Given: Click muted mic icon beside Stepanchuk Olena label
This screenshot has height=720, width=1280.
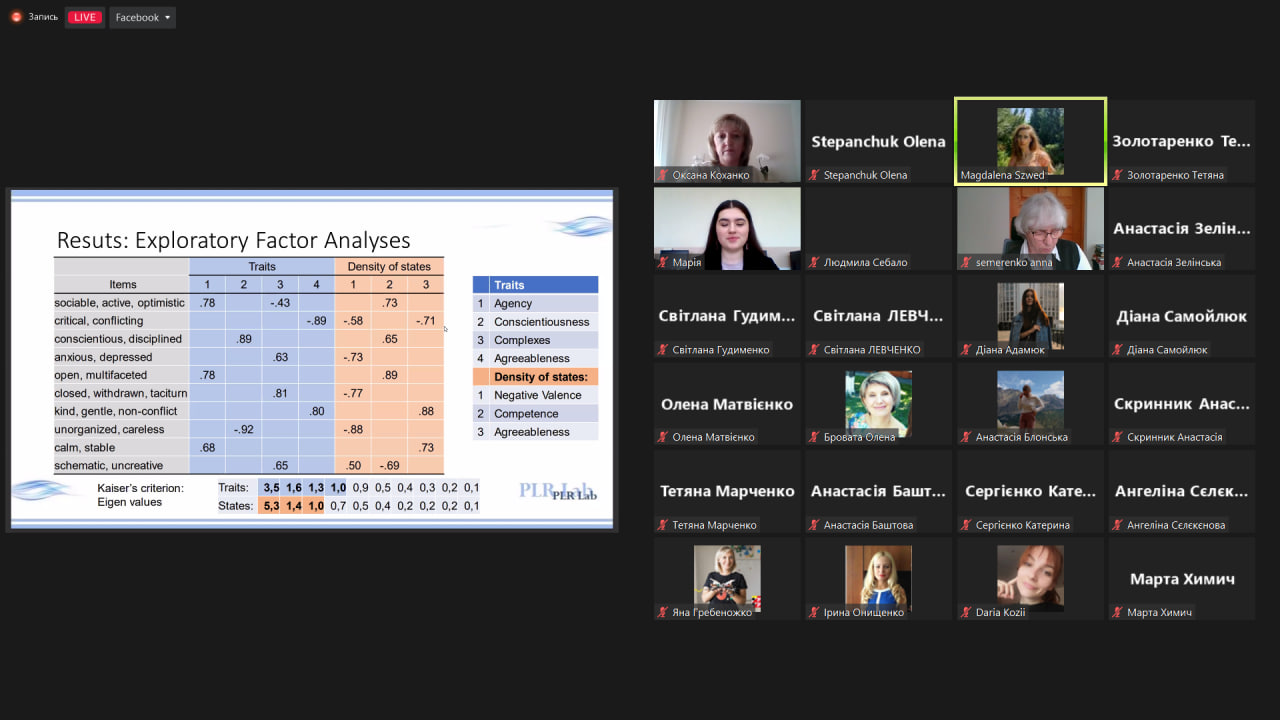Looking at the screenshot, I should [814, 176].
